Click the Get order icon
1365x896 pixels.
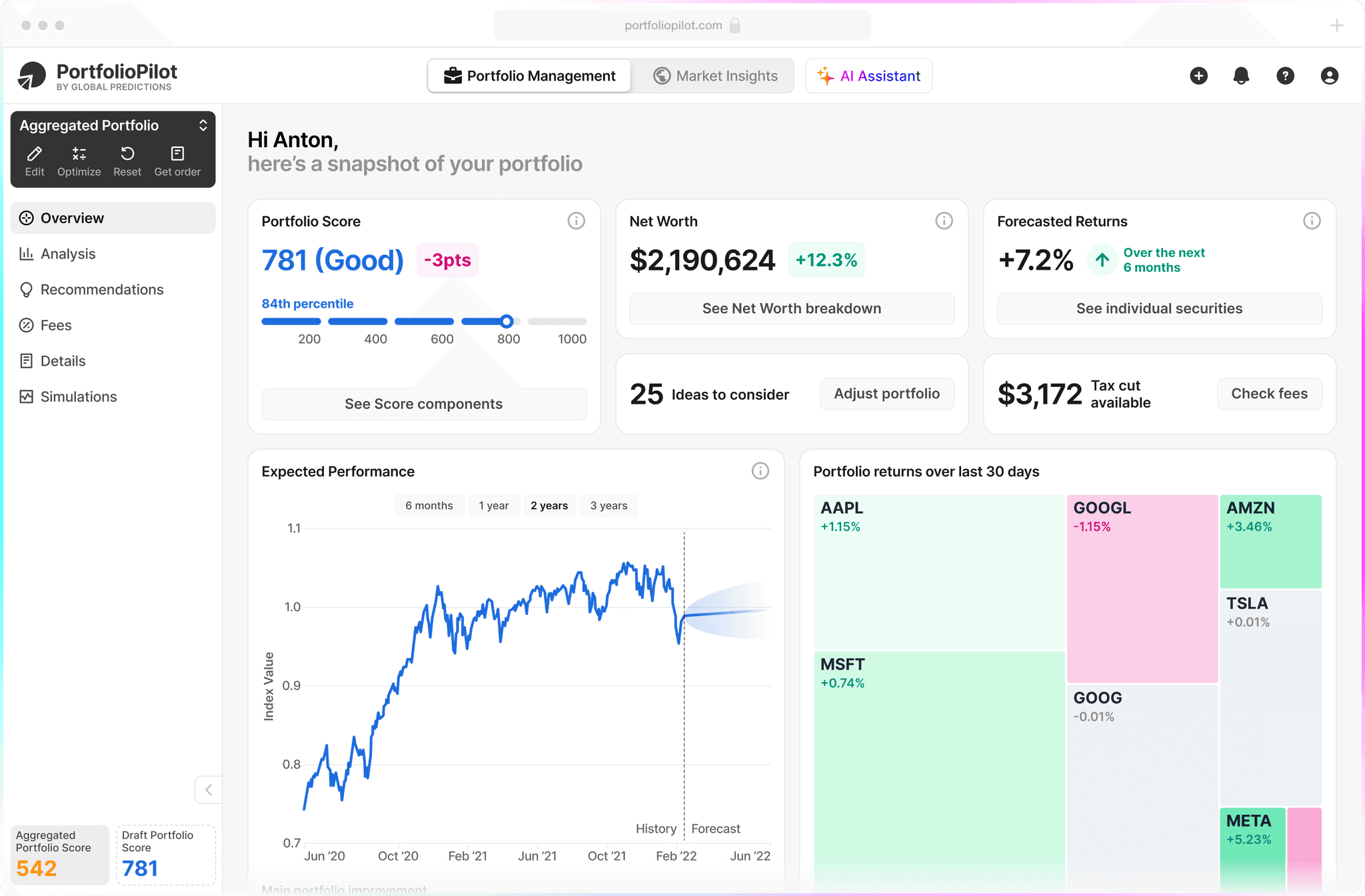(177, 154)
